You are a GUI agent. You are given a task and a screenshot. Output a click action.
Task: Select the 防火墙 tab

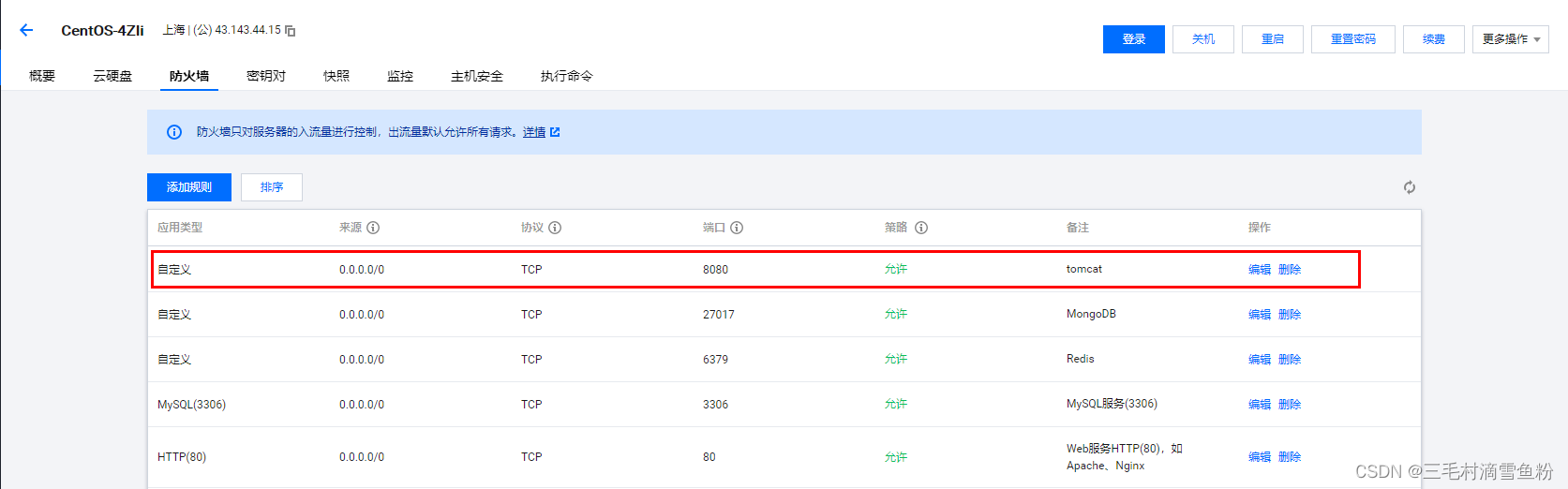[189, 76]
